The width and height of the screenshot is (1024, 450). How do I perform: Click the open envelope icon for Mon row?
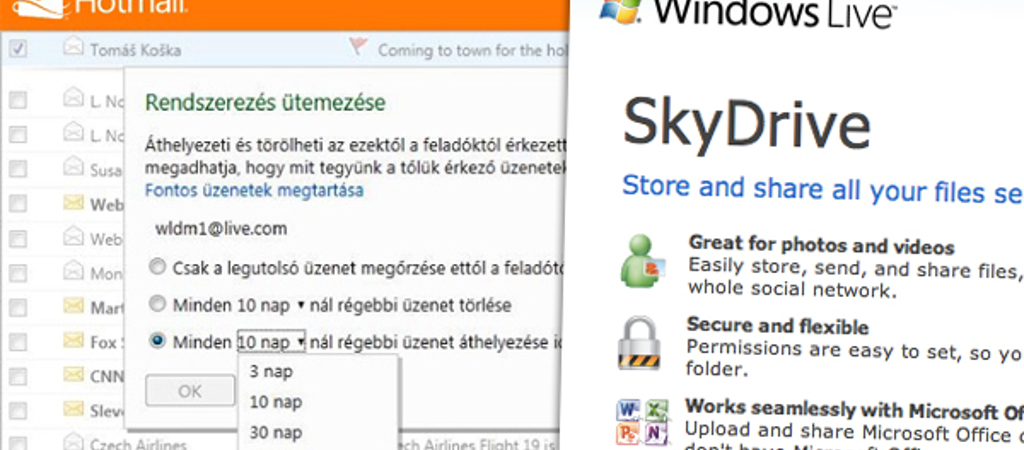pos(74,269)
